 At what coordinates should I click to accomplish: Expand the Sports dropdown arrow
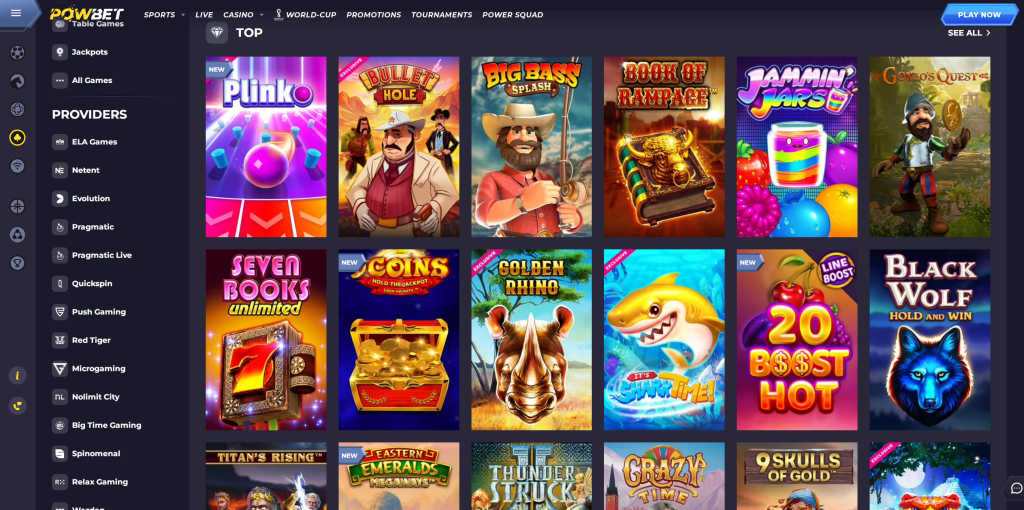[183, 15]
